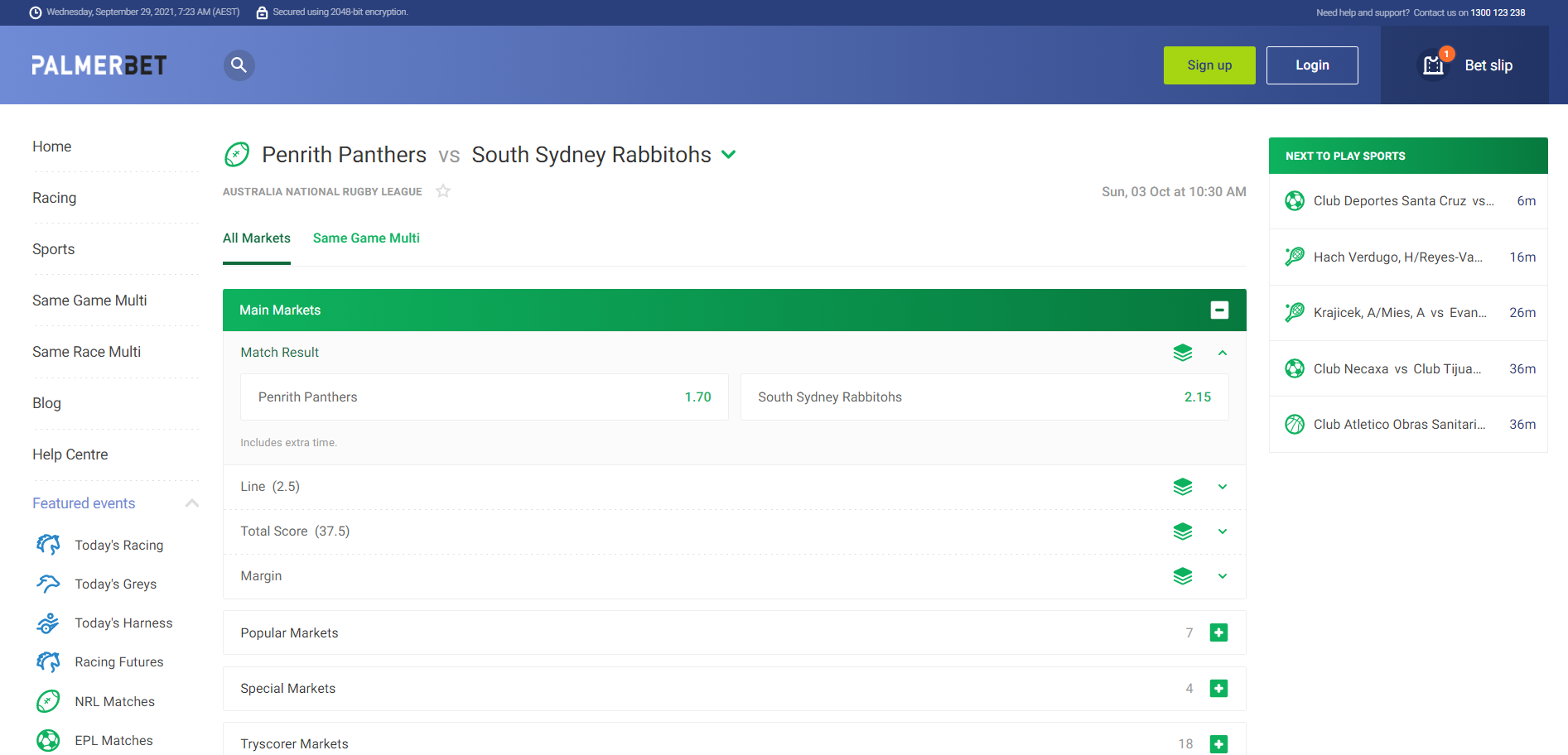Click the Today's Racing horse icon
The image size is (1568, 755).
(x=48, y=545)
